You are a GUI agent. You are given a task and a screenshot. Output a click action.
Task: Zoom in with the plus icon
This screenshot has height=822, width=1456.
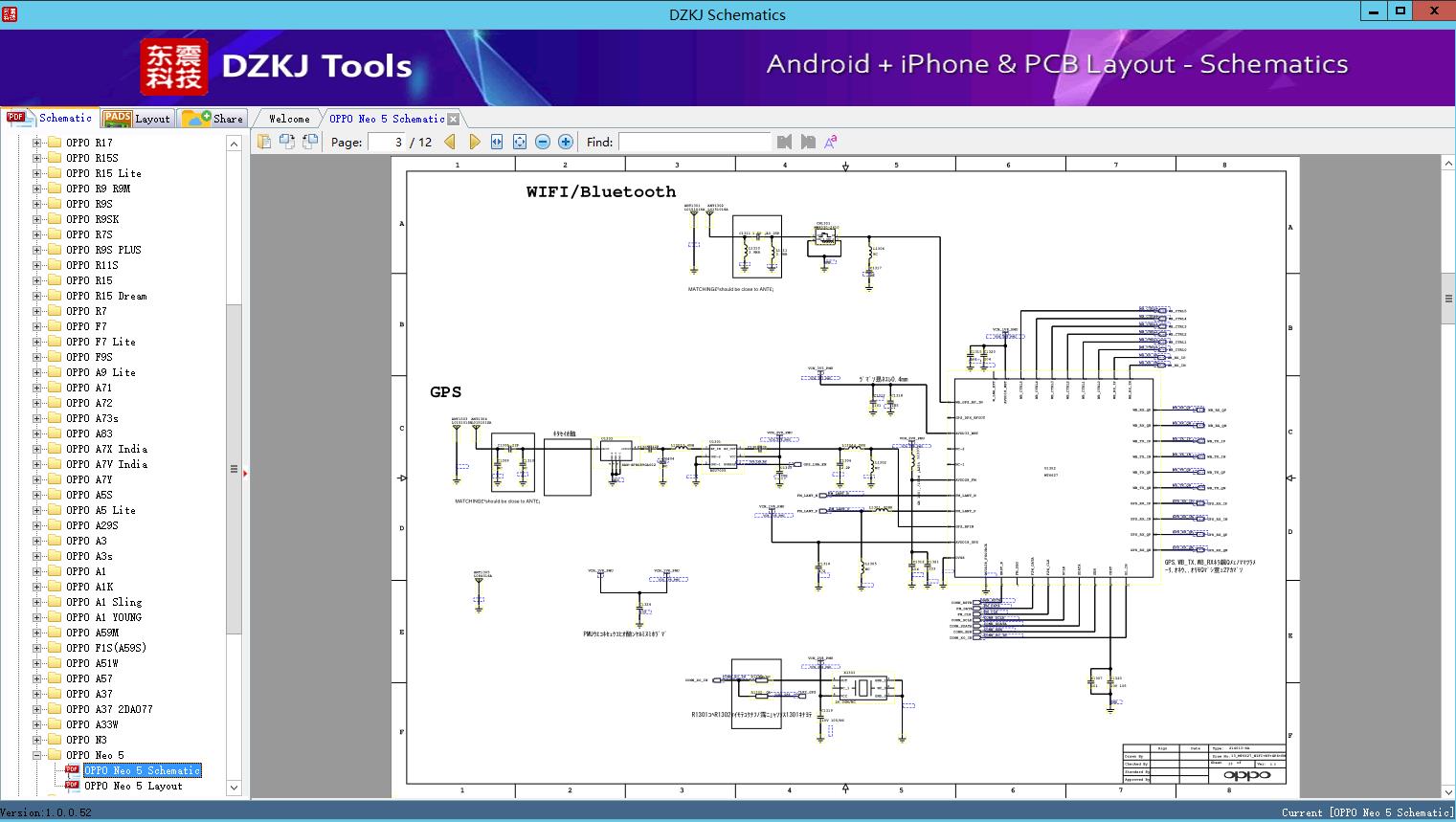566,142
